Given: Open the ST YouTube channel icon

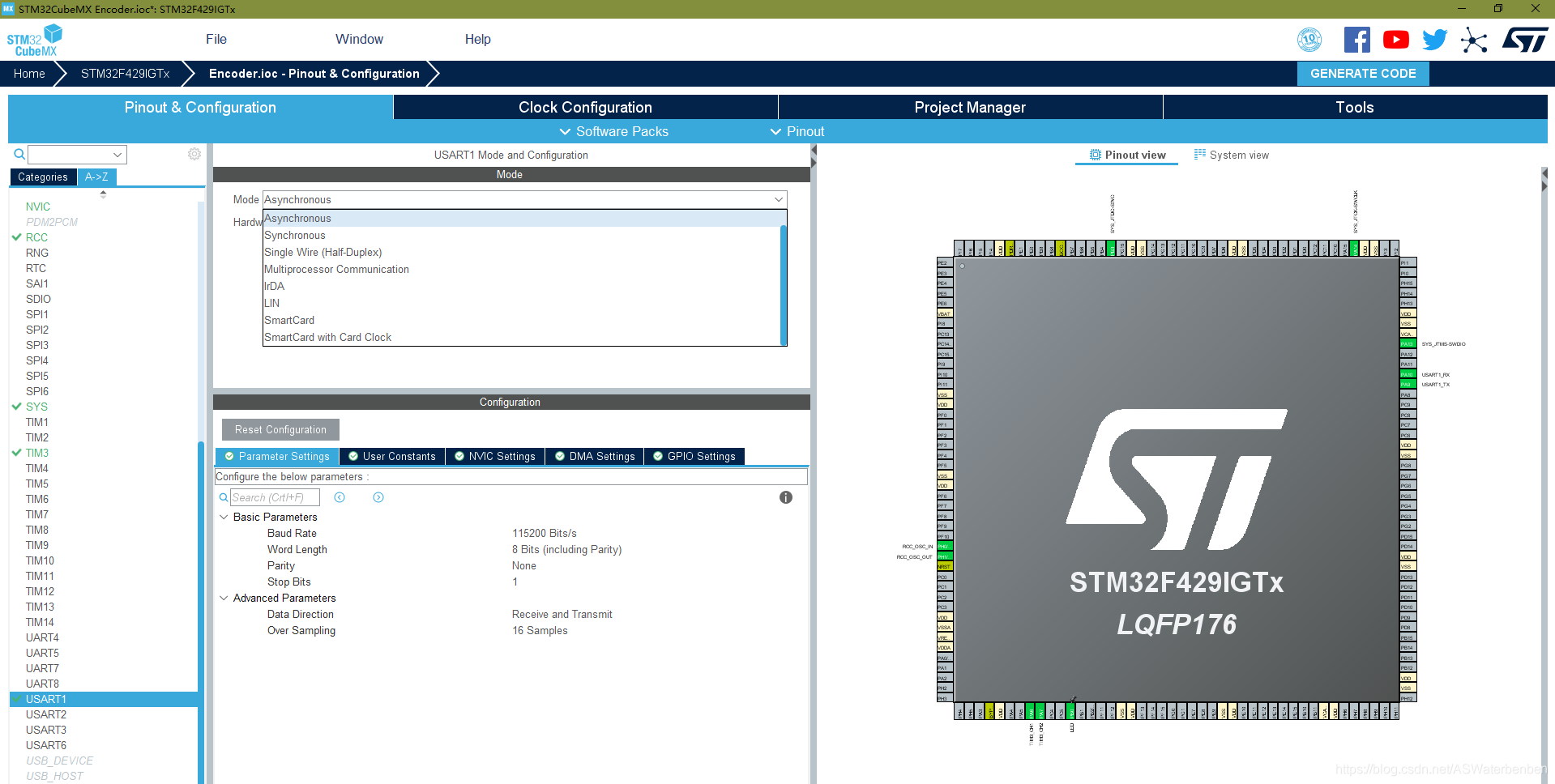Looking at the screenshot, I should click(x=1395, y=40).
